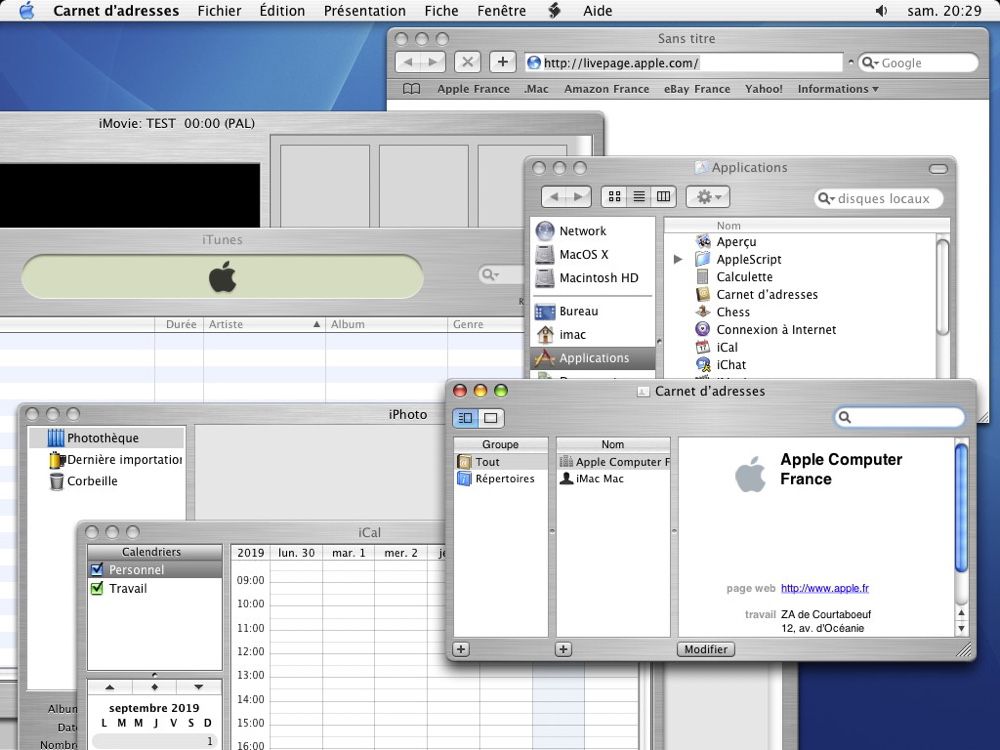The width and height of the screenshot is (1000, 750).
Task: Select Répertoires group in Address Book
Action: click(500, 478)
